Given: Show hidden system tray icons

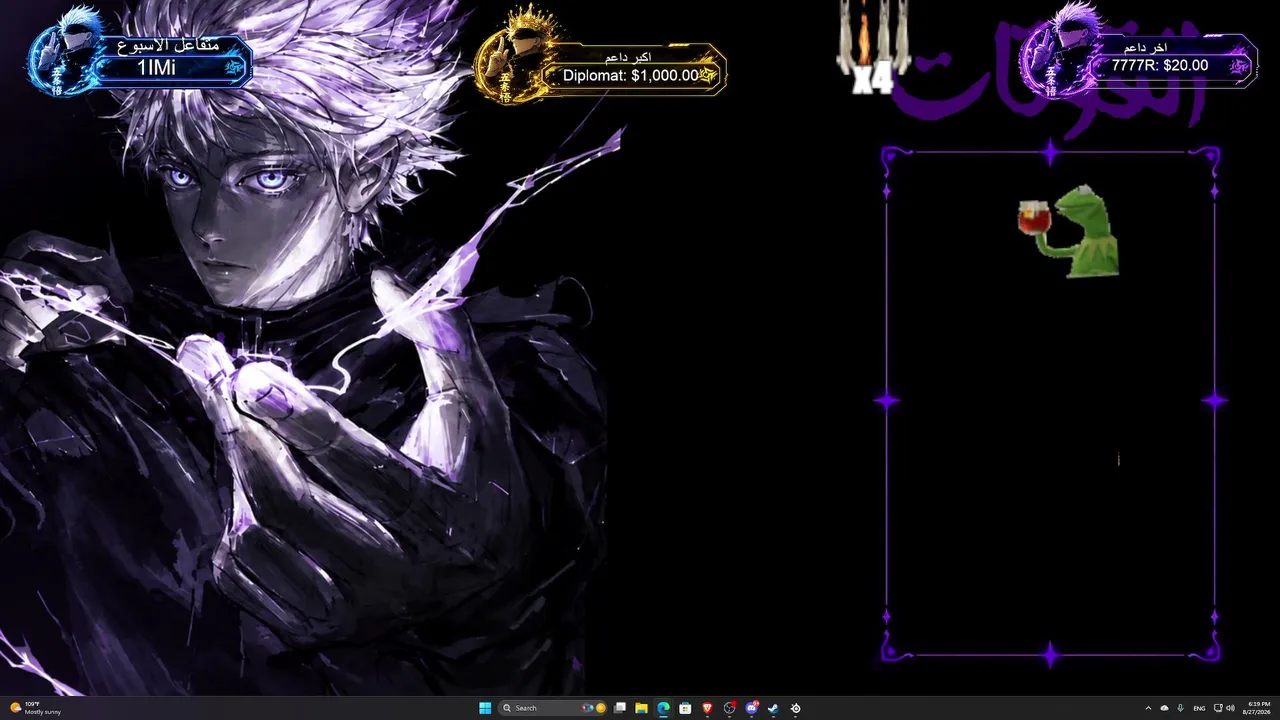Looking at the screenshot, I should (1148, 708).
